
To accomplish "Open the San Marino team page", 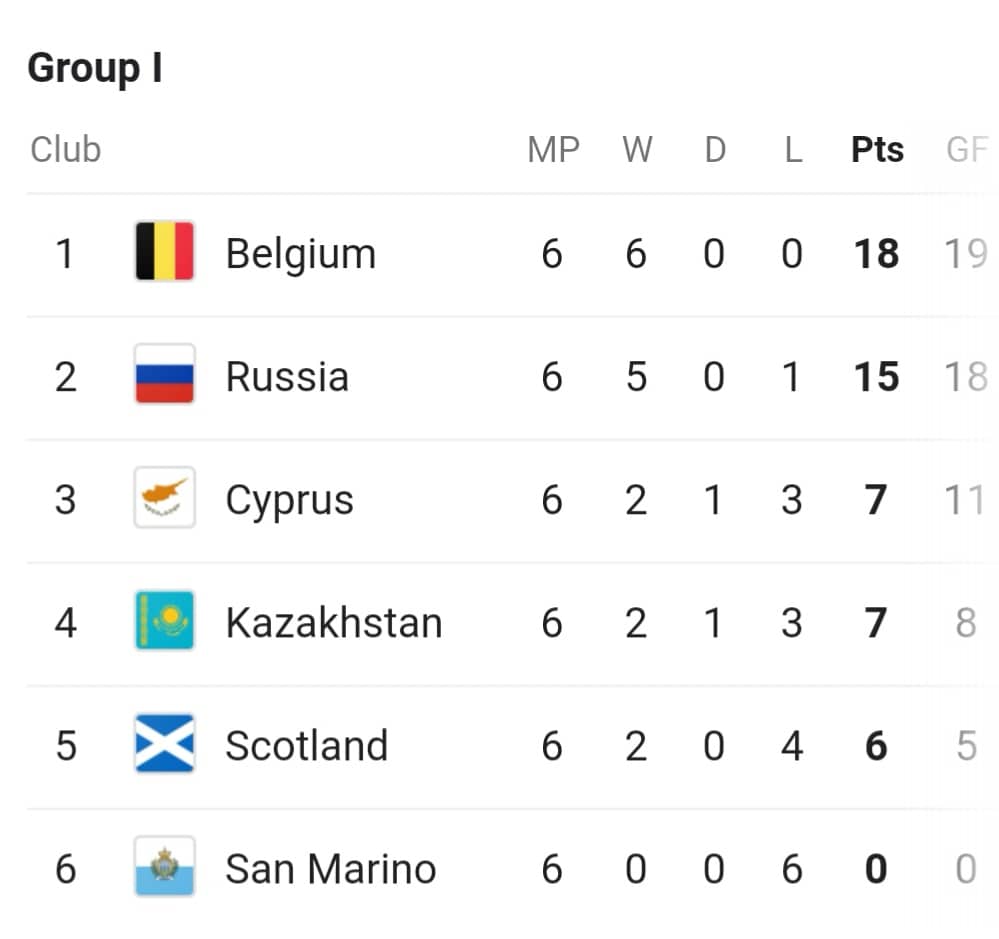I will click(x=331, y=869).
